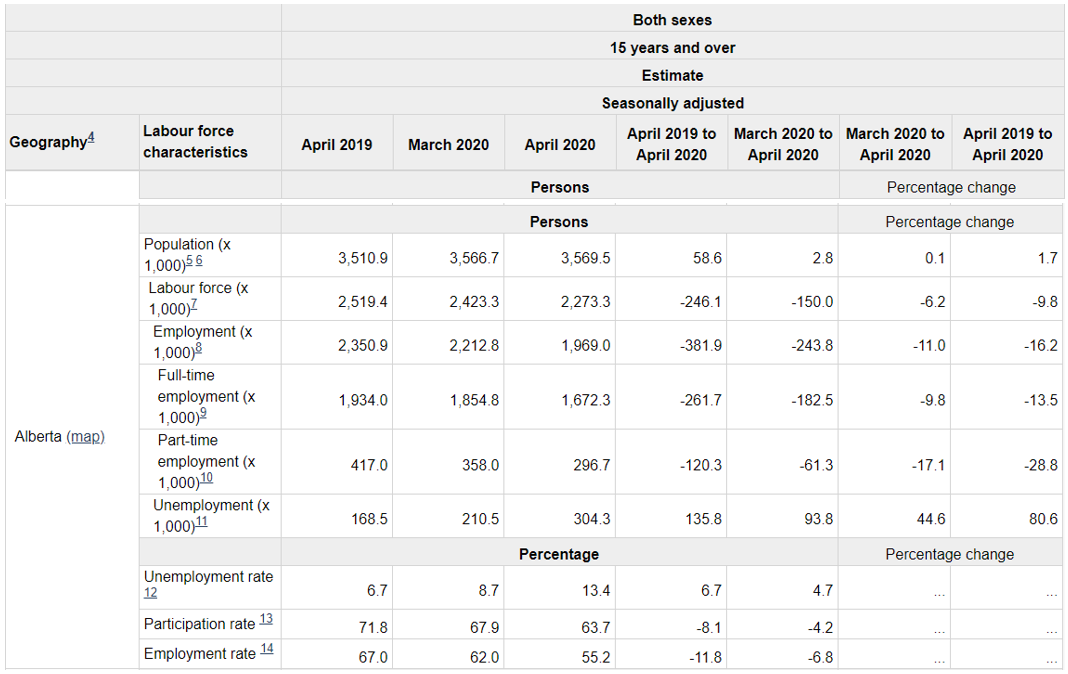Open footnote 11 beside Unemployment (x 1,000)

click(x=202, y=521)
